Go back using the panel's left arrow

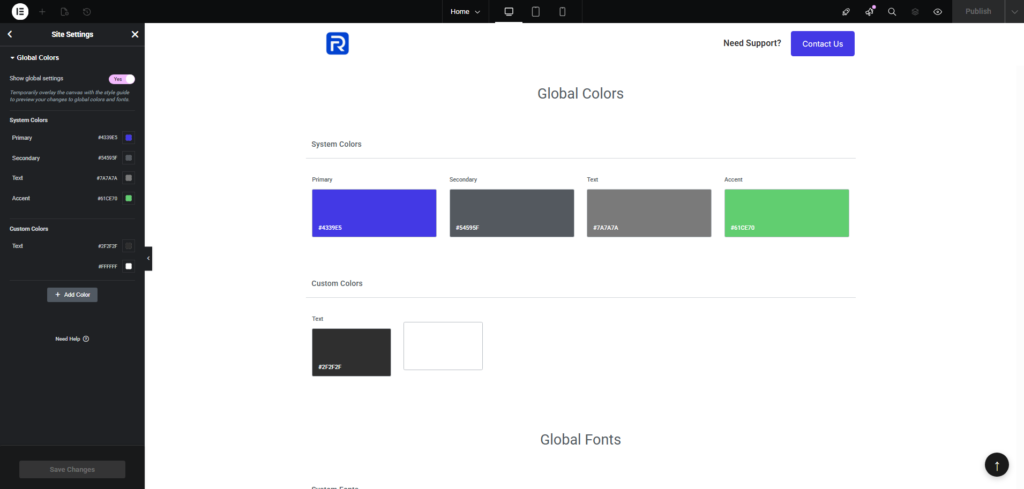[10, 34]
